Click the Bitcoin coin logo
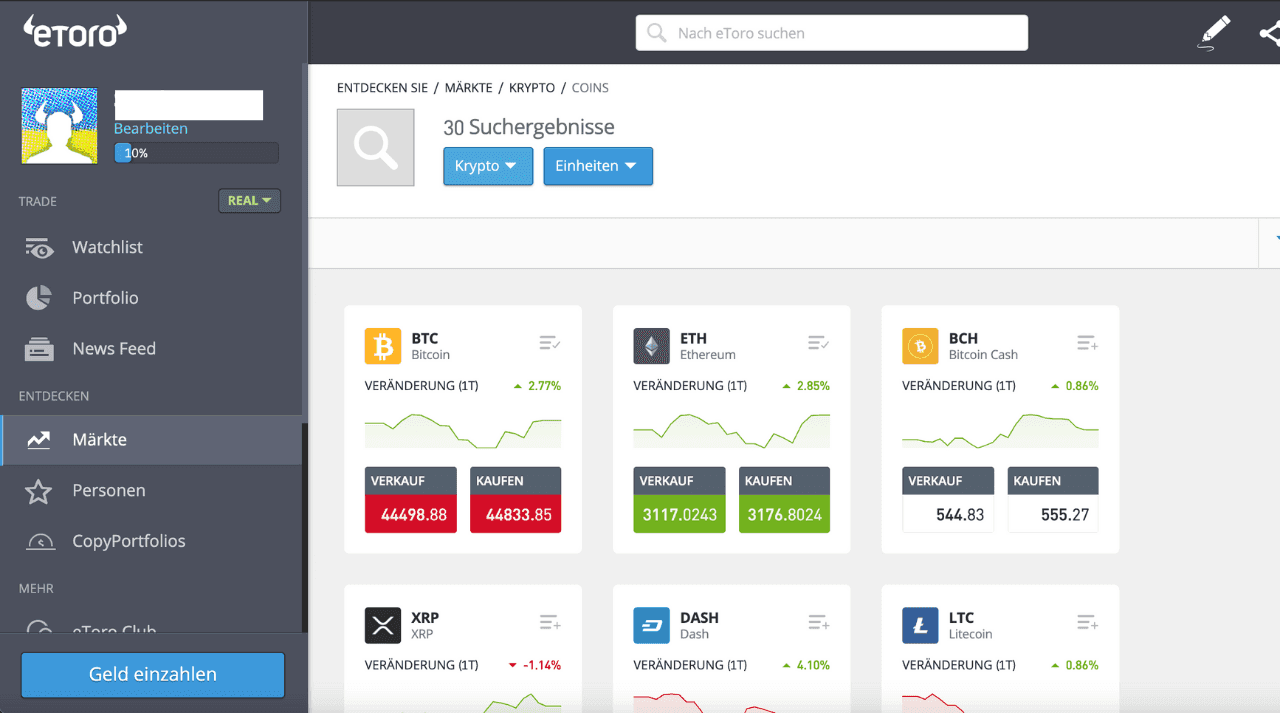 click(x=383, y=346)
